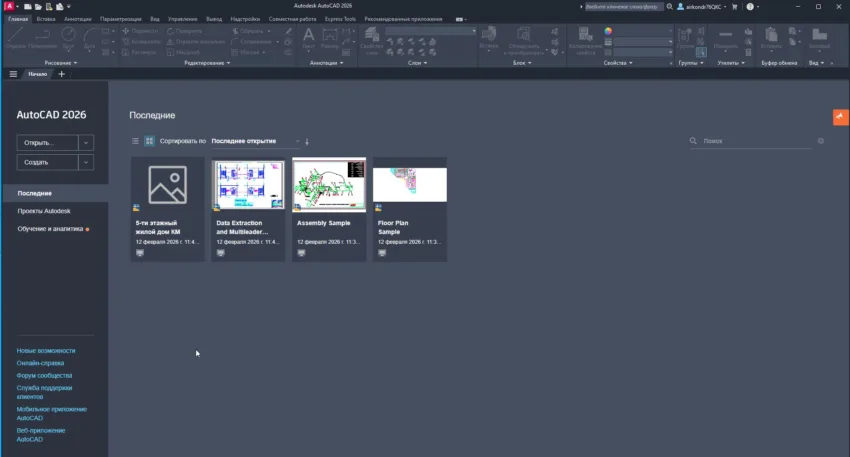Expand the Аннотации ribbon panel
Image resolution: width=850 pixels, height=457 pixels.
click(x=326, y=63)
